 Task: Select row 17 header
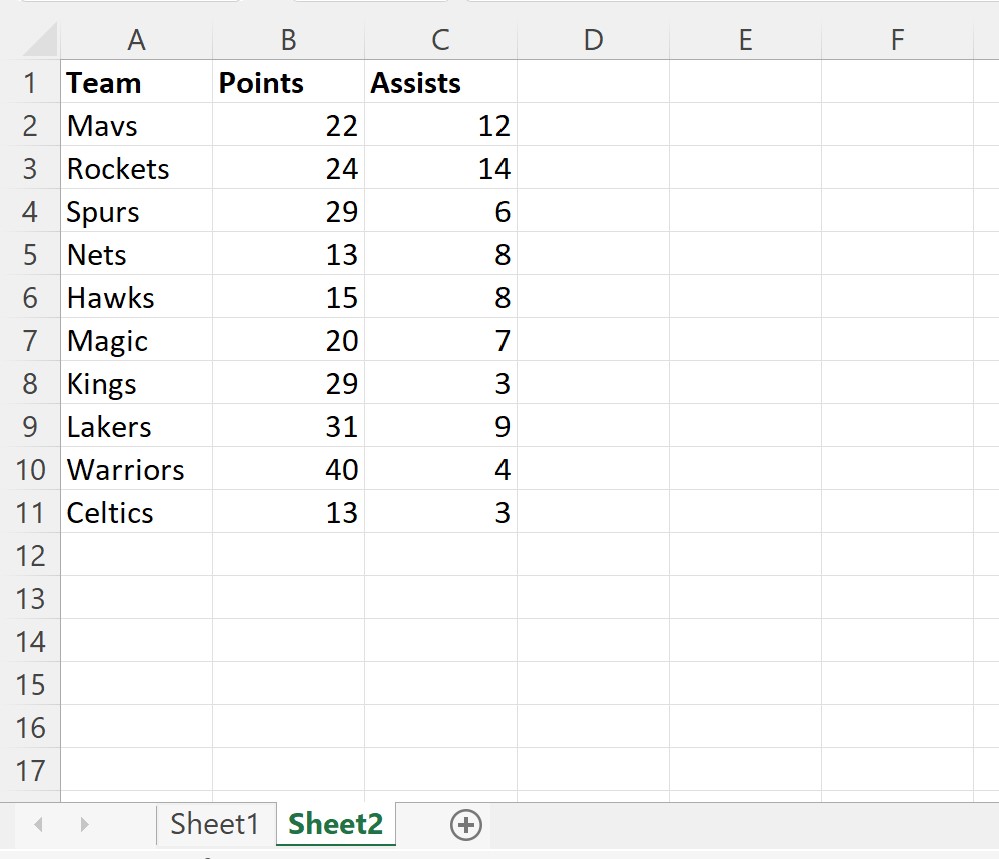(30, 770)
